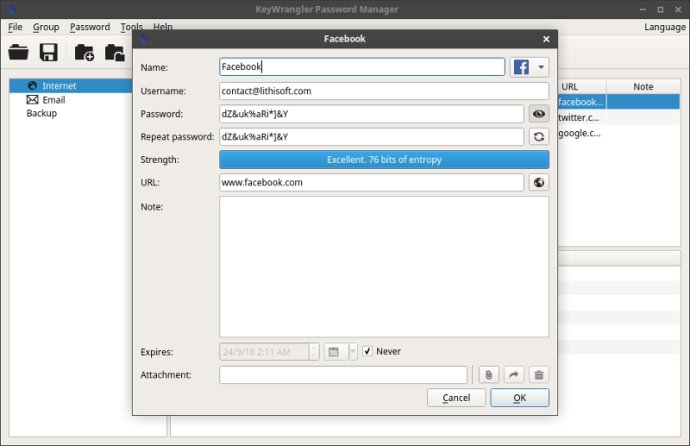Toggle password visibility eye icon

539,114
